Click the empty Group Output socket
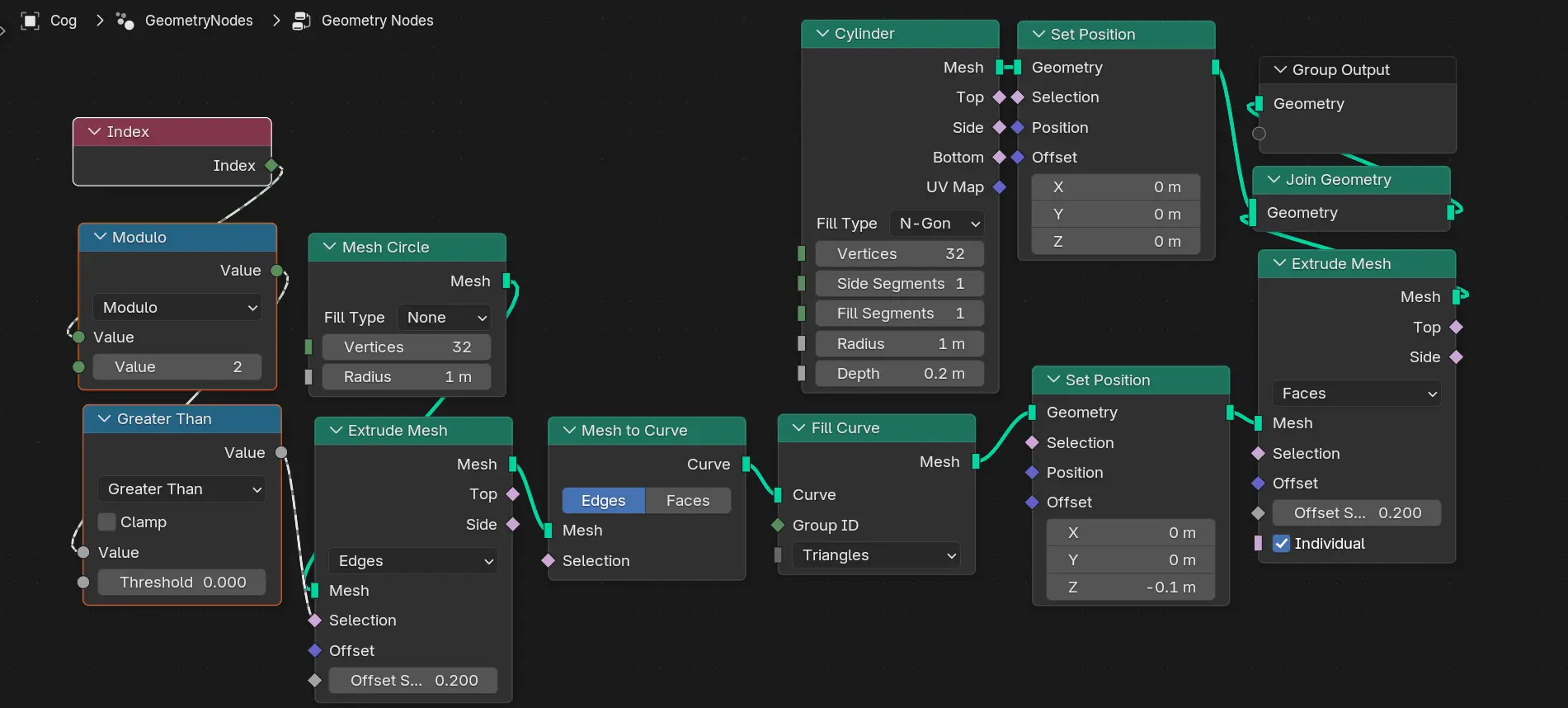 point(1259,134)
